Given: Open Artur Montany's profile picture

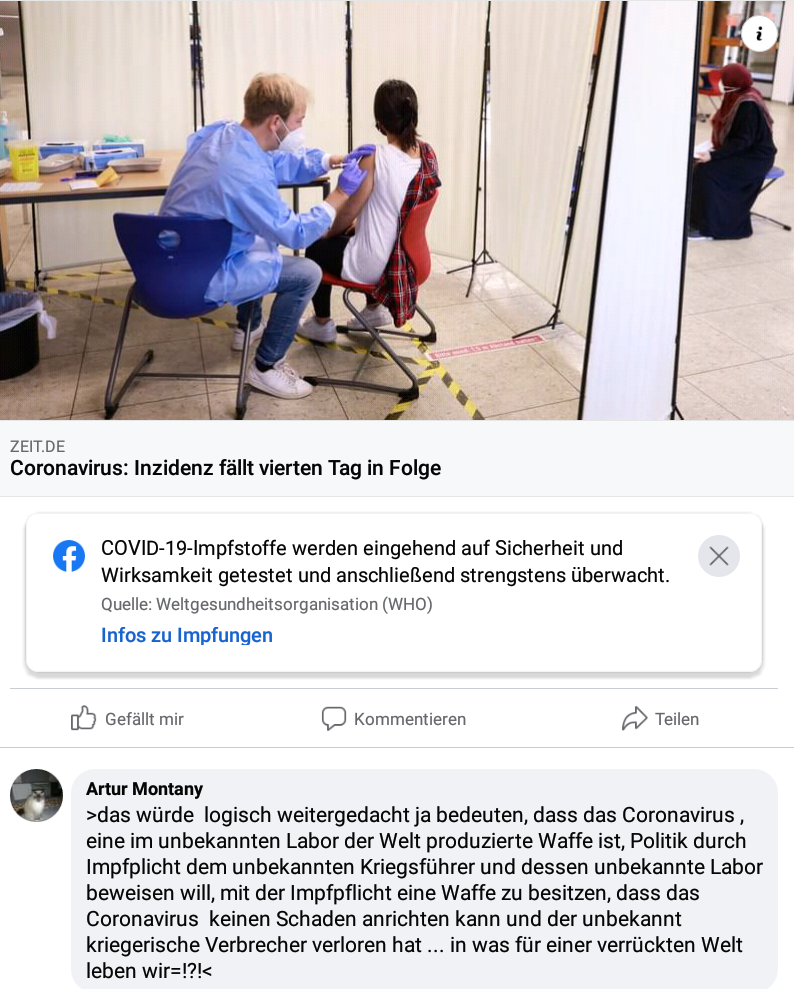Looking at the screenshot, I should pos(37,795).
